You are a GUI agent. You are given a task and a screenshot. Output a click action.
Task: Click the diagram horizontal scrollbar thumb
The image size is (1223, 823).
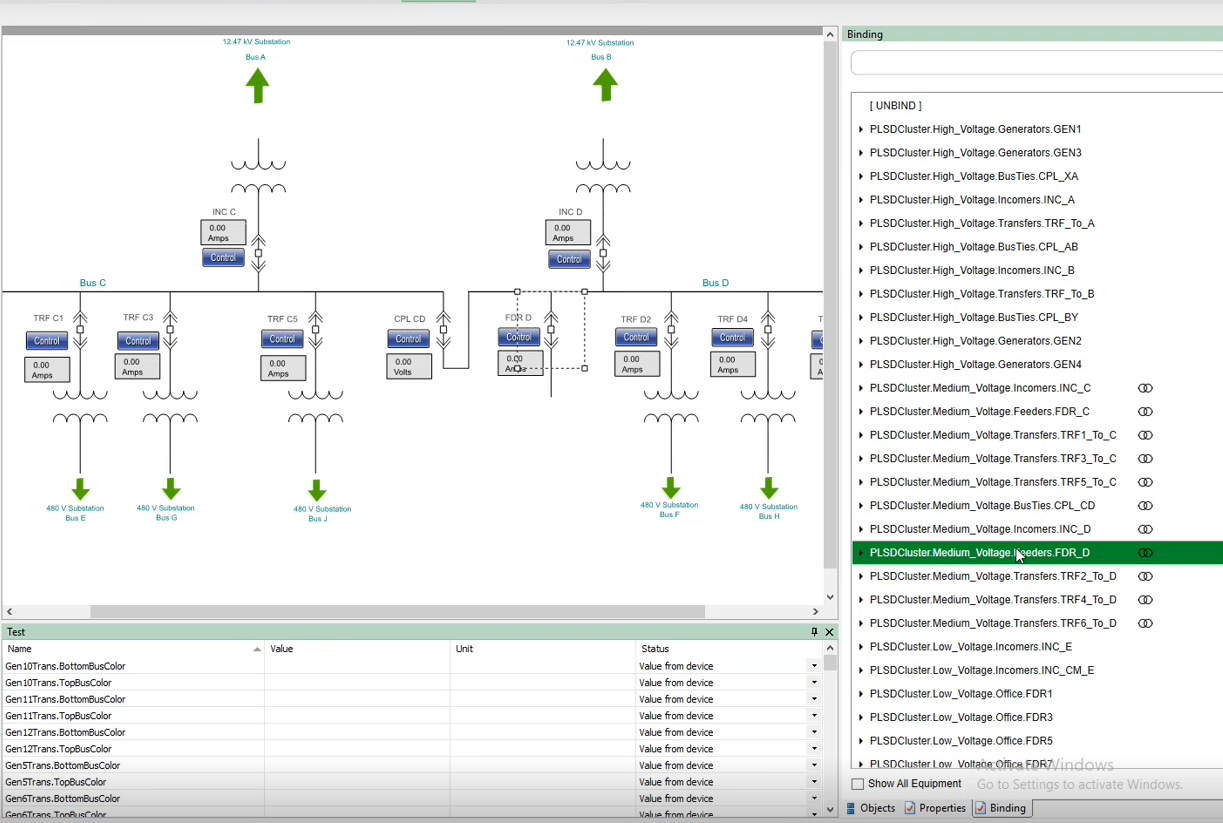tap(397, 611)
